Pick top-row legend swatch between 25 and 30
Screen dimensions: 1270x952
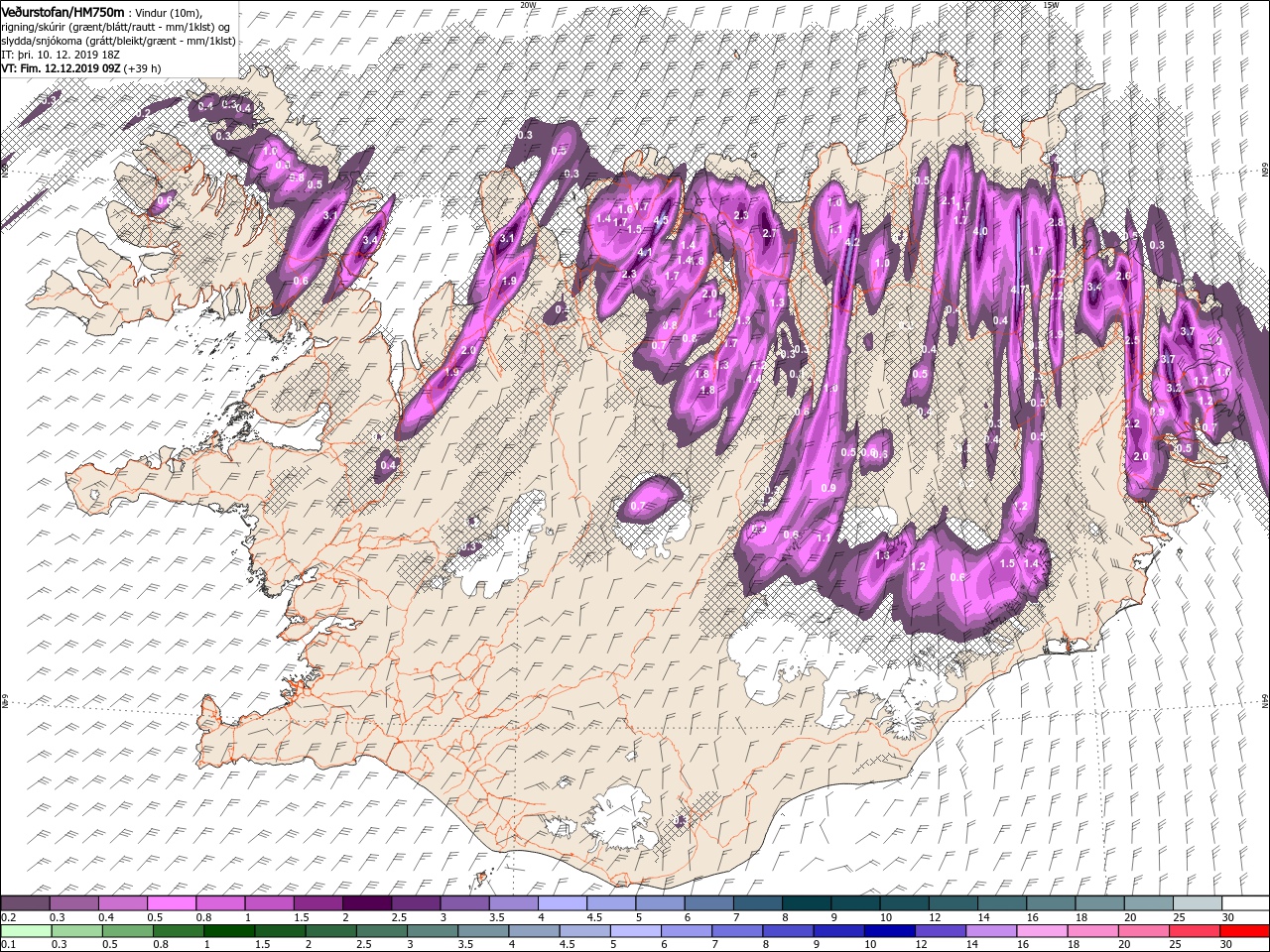coord(1197,903)
